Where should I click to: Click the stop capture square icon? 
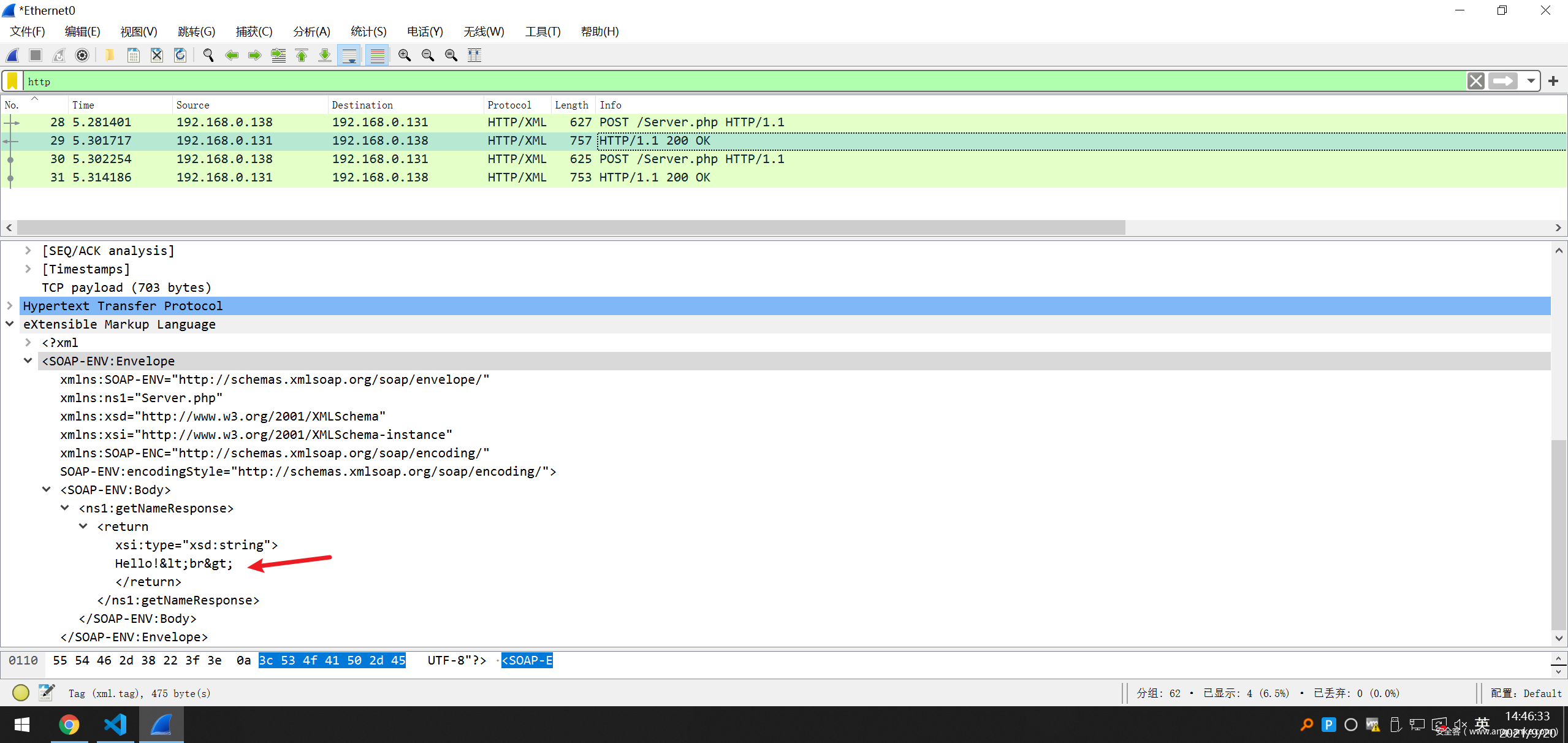[36, 55]
